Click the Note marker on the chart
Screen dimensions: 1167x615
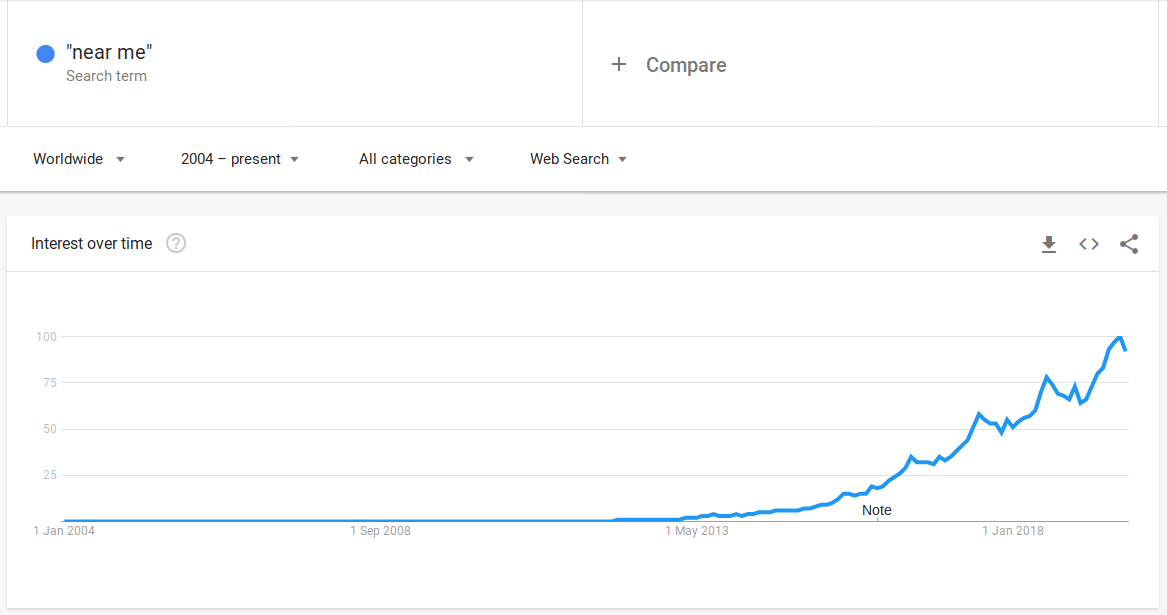pyautogui.click(x=876, y=511)
